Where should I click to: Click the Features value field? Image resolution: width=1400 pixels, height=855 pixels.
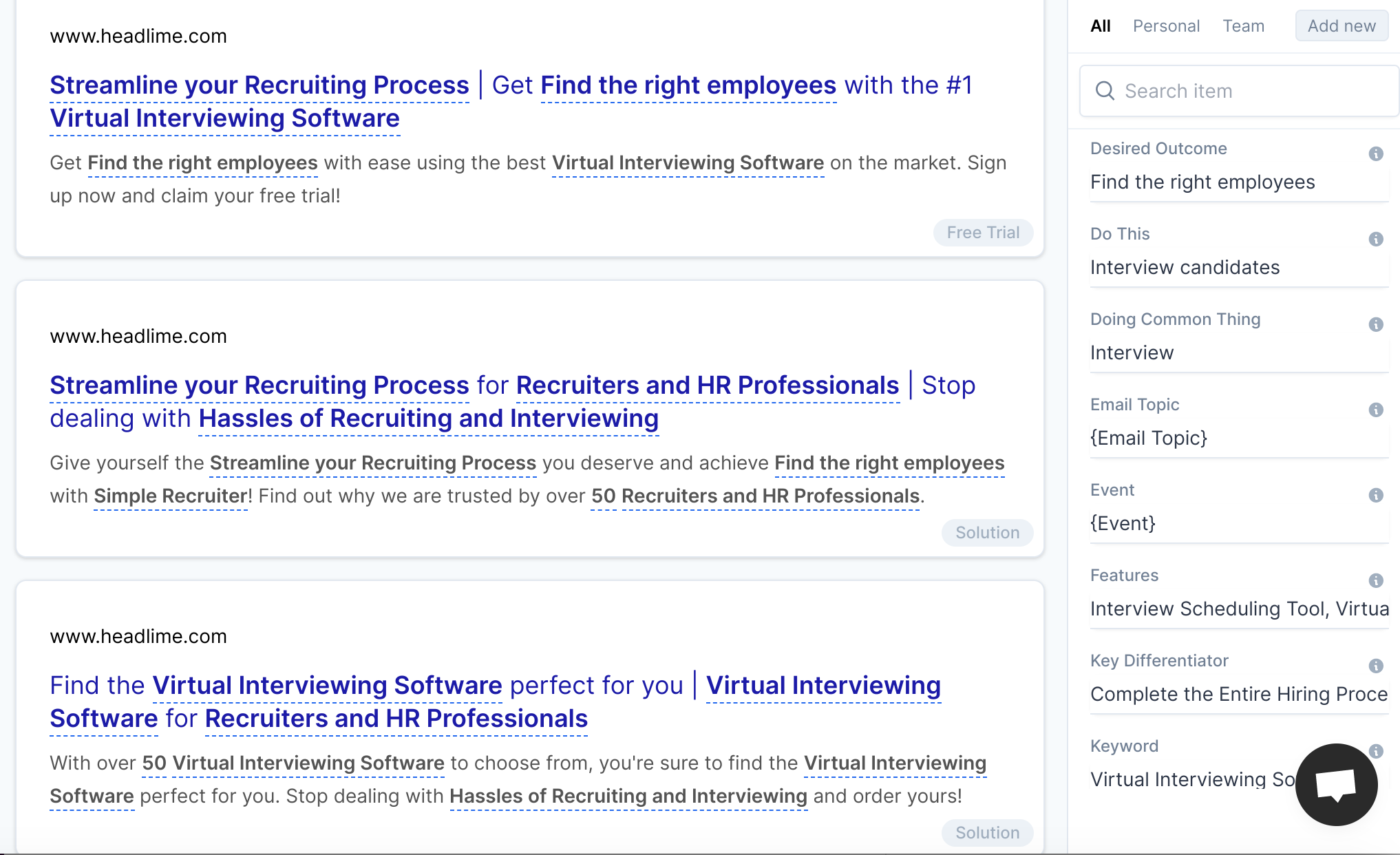(1238, 609)
